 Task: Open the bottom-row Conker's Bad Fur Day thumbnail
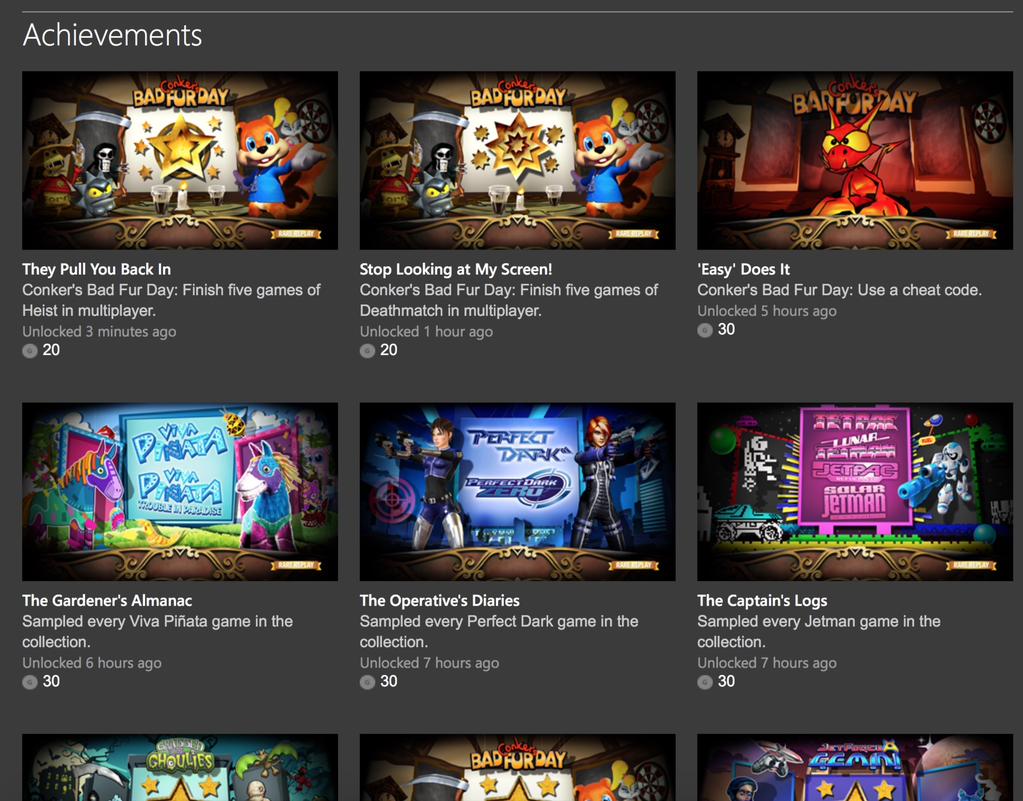[x=517, y=768]
